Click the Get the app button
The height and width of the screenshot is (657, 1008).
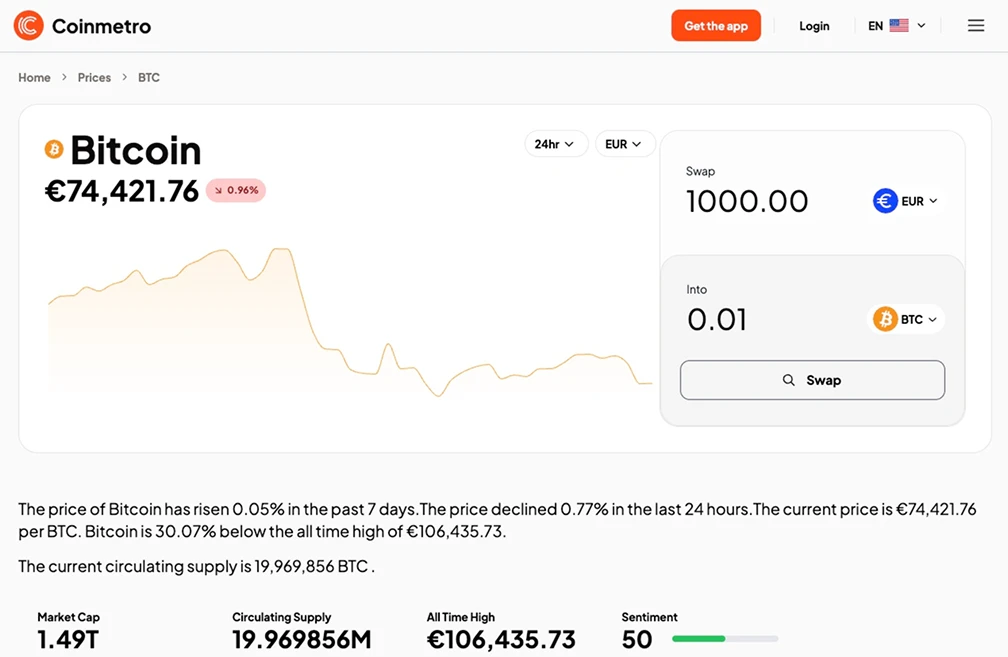pos(716,25)
